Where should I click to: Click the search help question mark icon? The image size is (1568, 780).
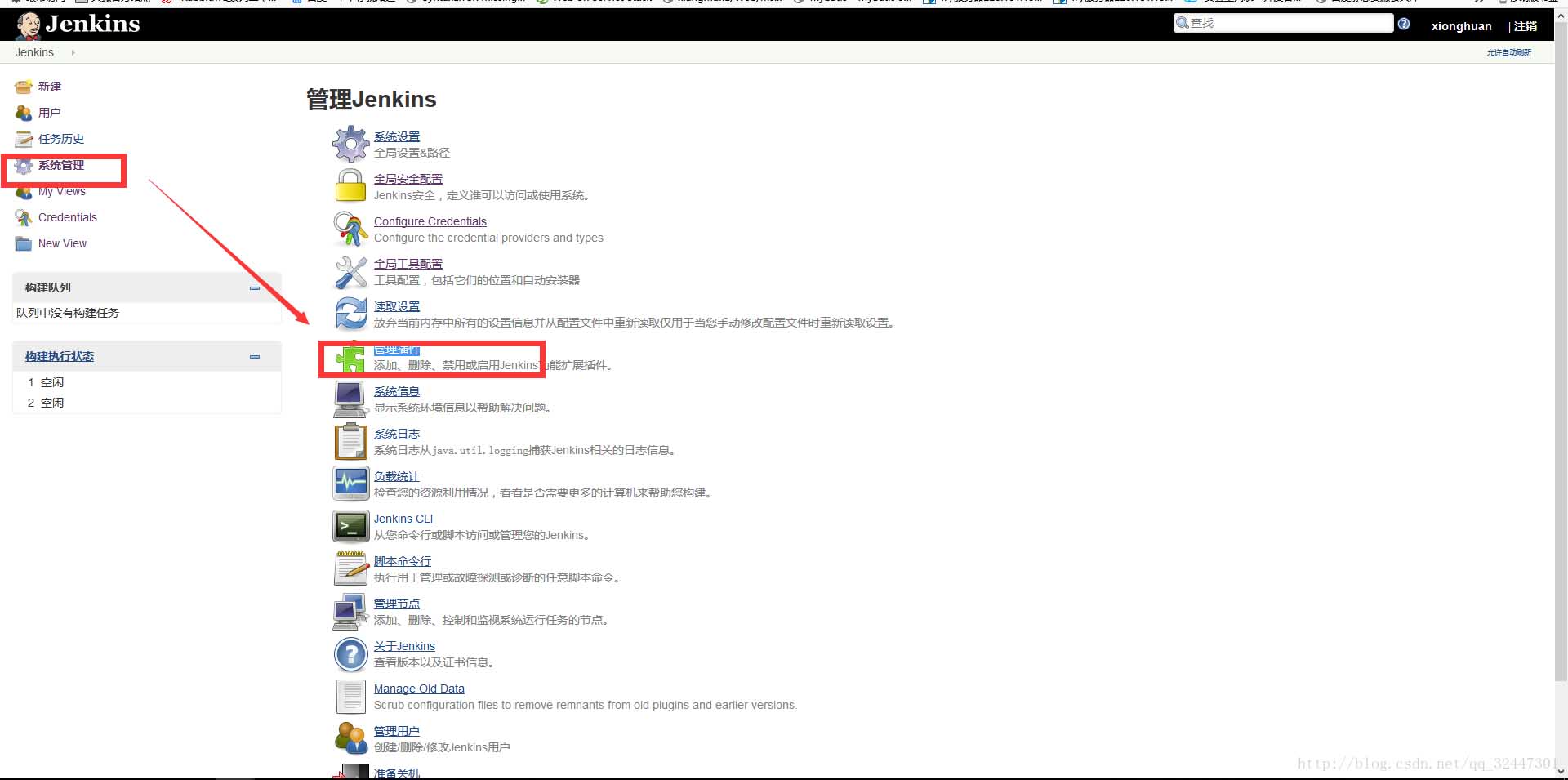(1404, 24)
